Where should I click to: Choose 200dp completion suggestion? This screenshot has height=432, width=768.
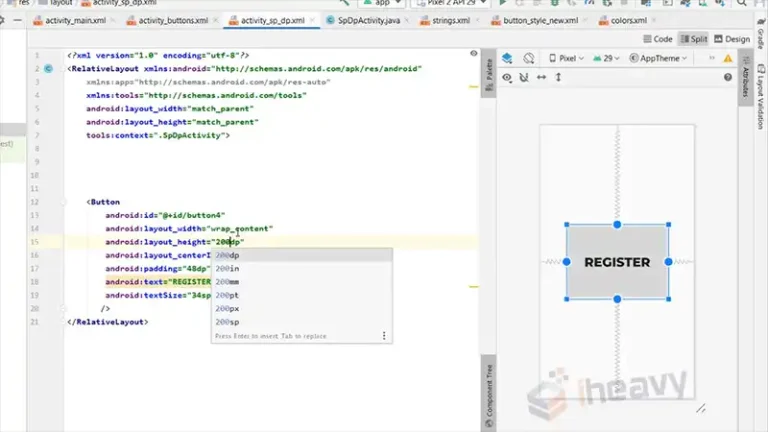point(302,255)
